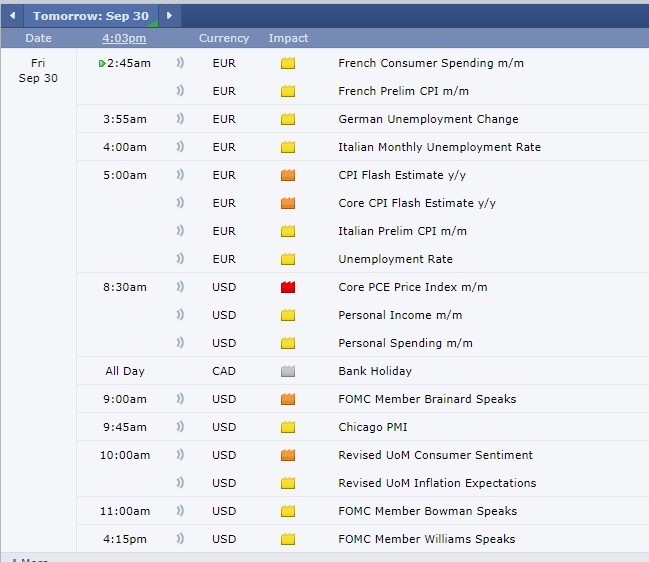649x562 pixels.
Task: Open Italian Monthly Unemployment Rate event
Action: coord(439,147)
